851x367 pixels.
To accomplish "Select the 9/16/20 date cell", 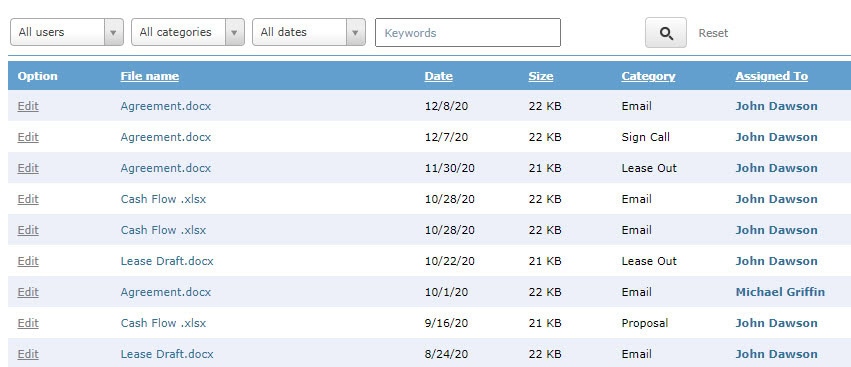I will (446, 322).
